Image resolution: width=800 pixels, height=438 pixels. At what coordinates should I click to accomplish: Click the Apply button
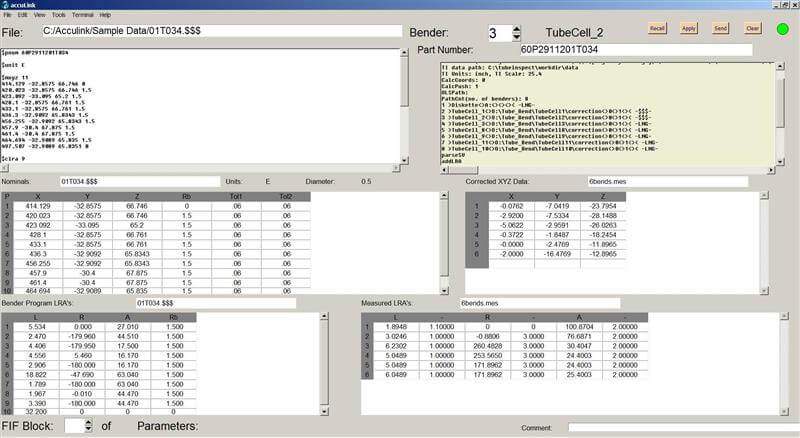689,28
